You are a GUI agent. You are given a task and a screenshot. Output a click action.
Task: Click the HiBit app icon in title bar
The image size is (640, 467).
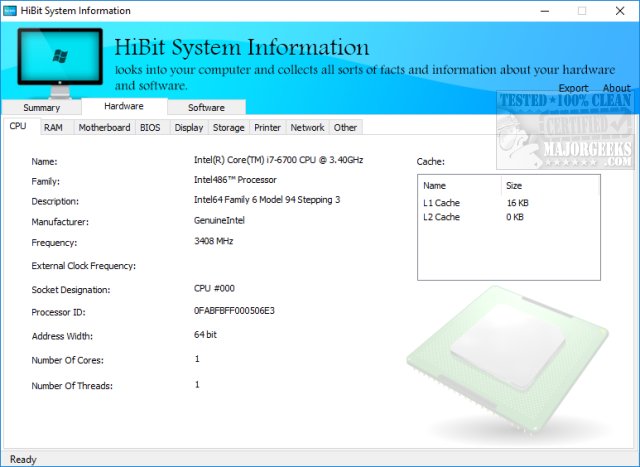9,11
